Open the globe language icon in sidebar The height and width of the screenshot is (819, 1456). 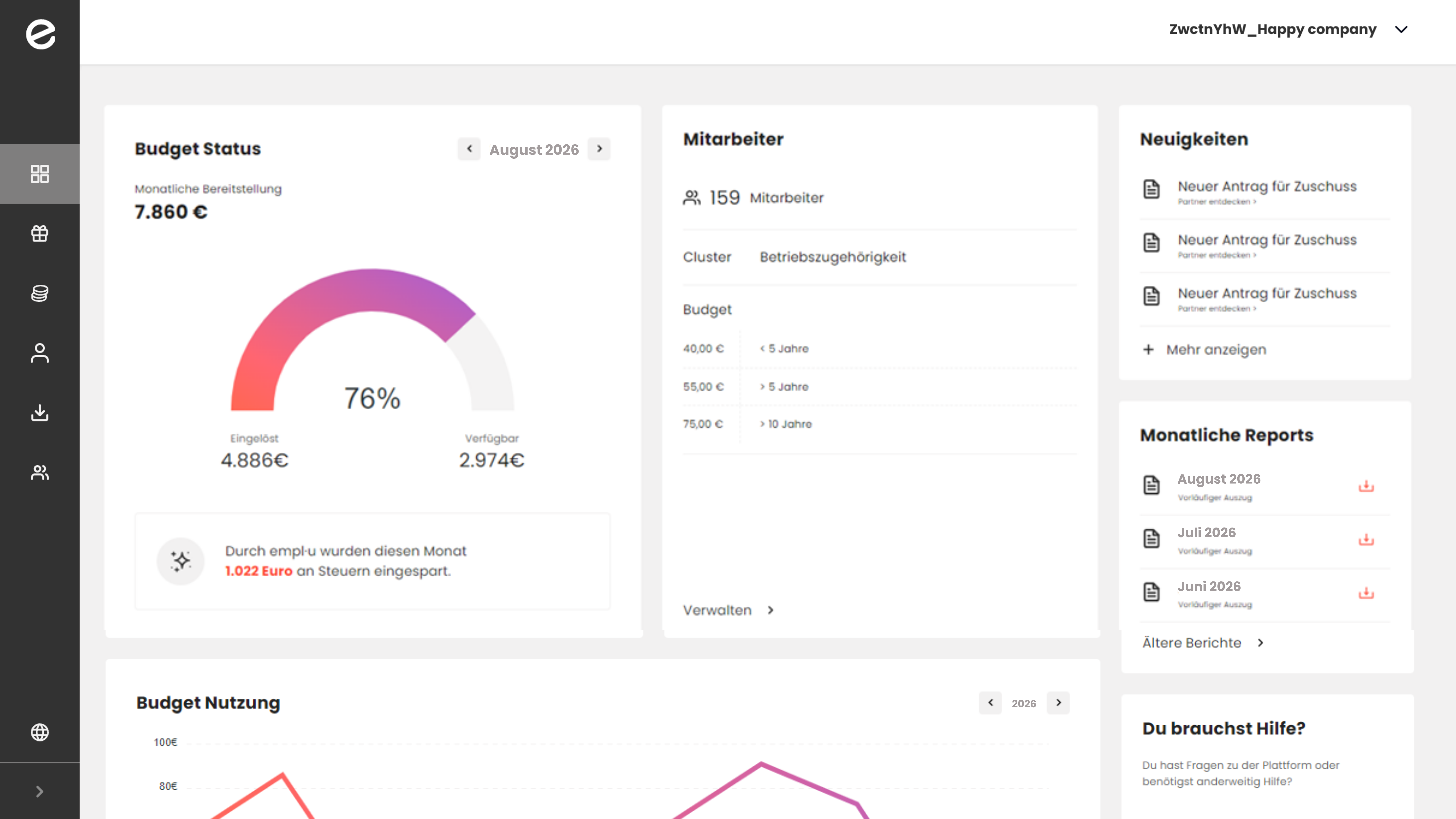coord(40,732)
